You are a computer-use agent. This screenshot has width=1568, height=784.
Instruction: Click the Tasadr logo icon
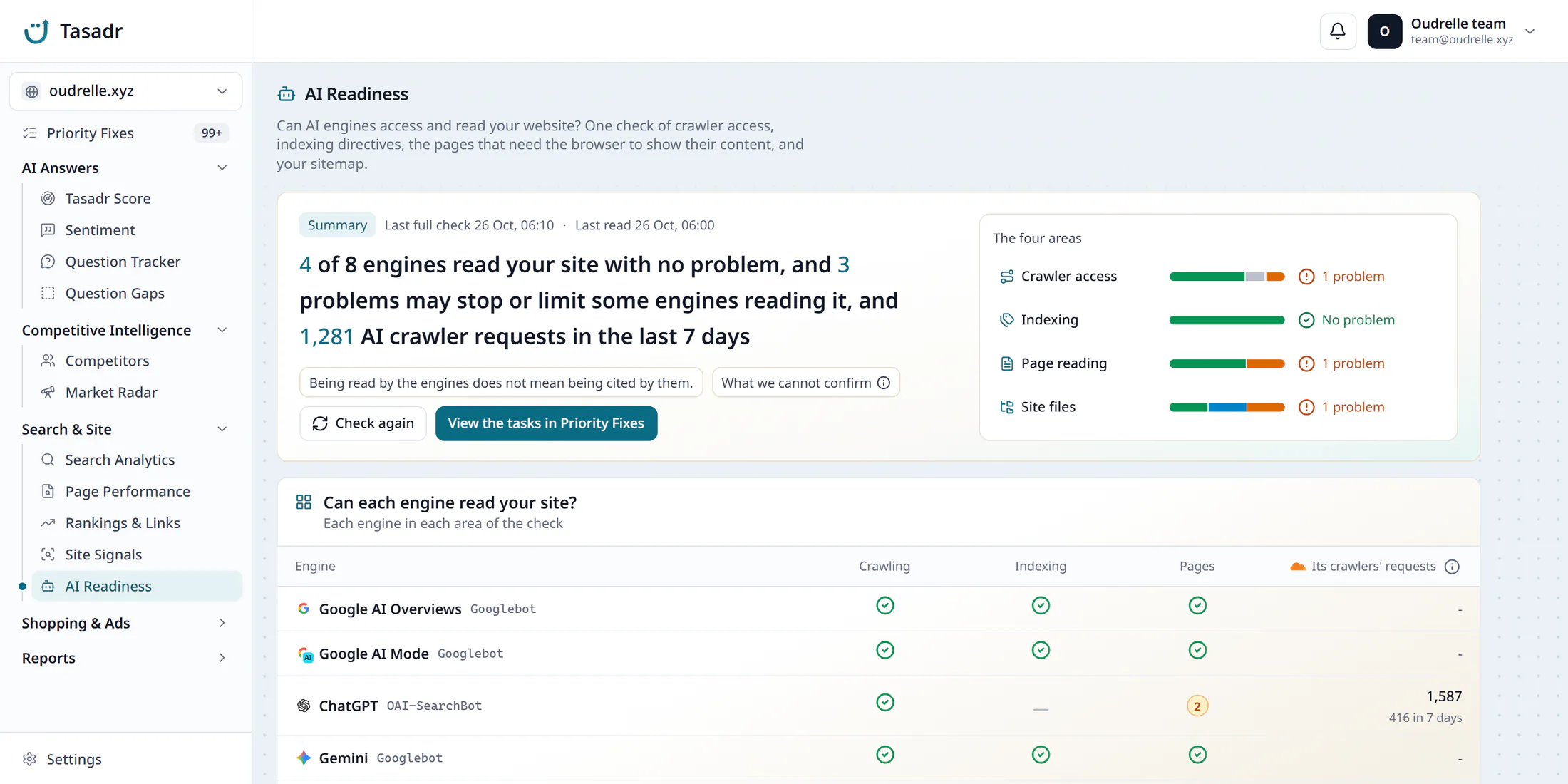36,31
